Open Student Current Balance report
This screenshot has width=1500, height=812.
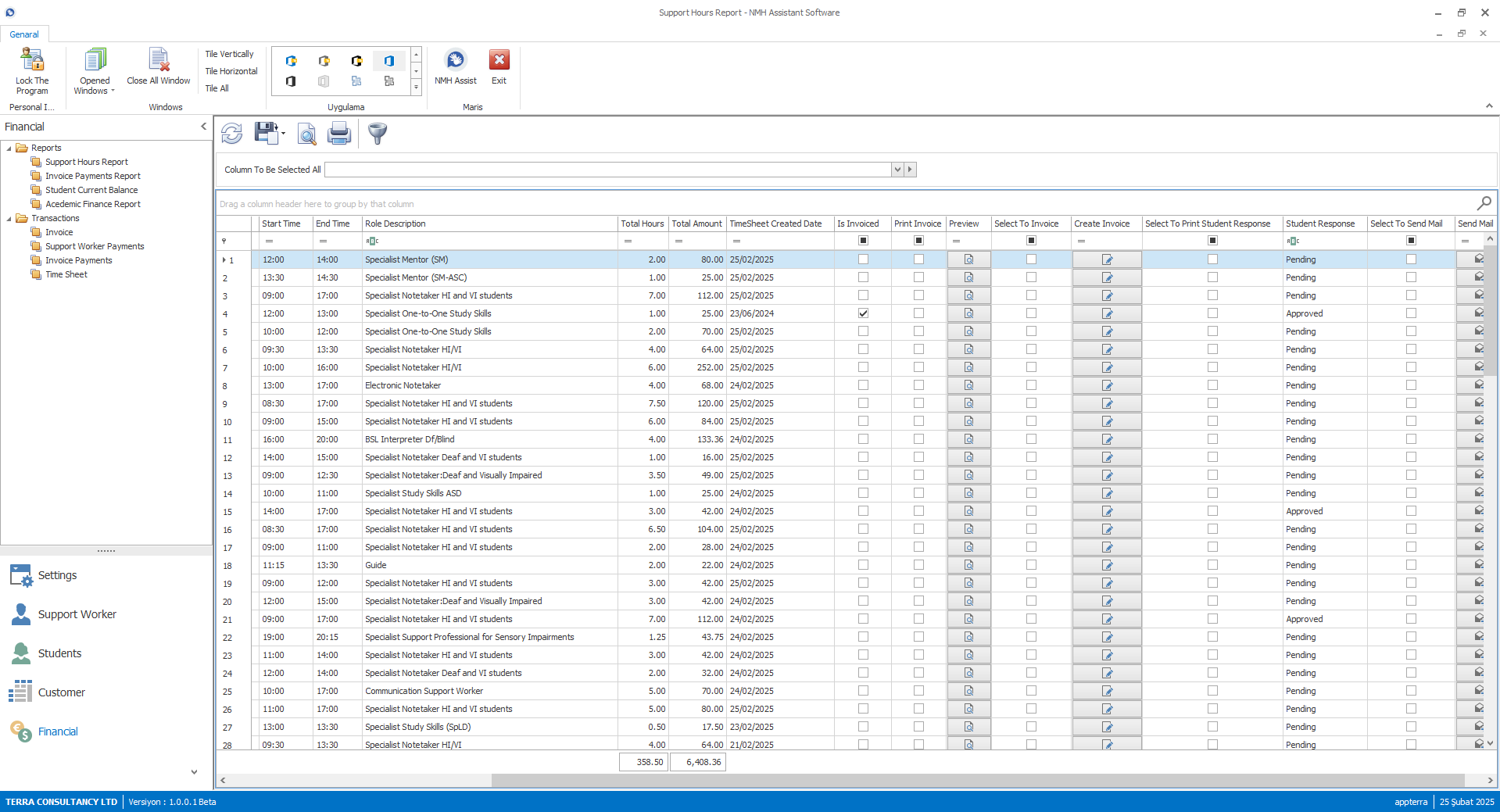point(91,190)
